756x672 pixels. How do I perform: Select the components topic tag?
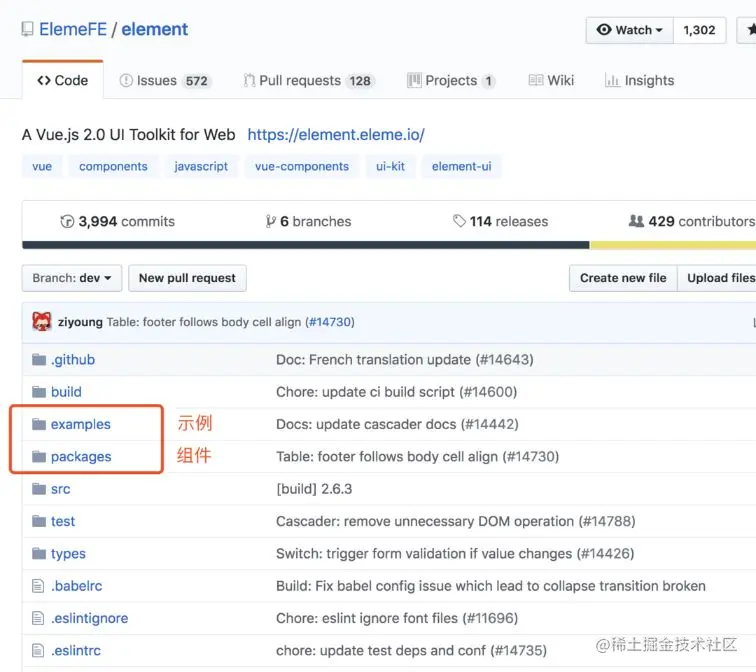tap(113, 166)
